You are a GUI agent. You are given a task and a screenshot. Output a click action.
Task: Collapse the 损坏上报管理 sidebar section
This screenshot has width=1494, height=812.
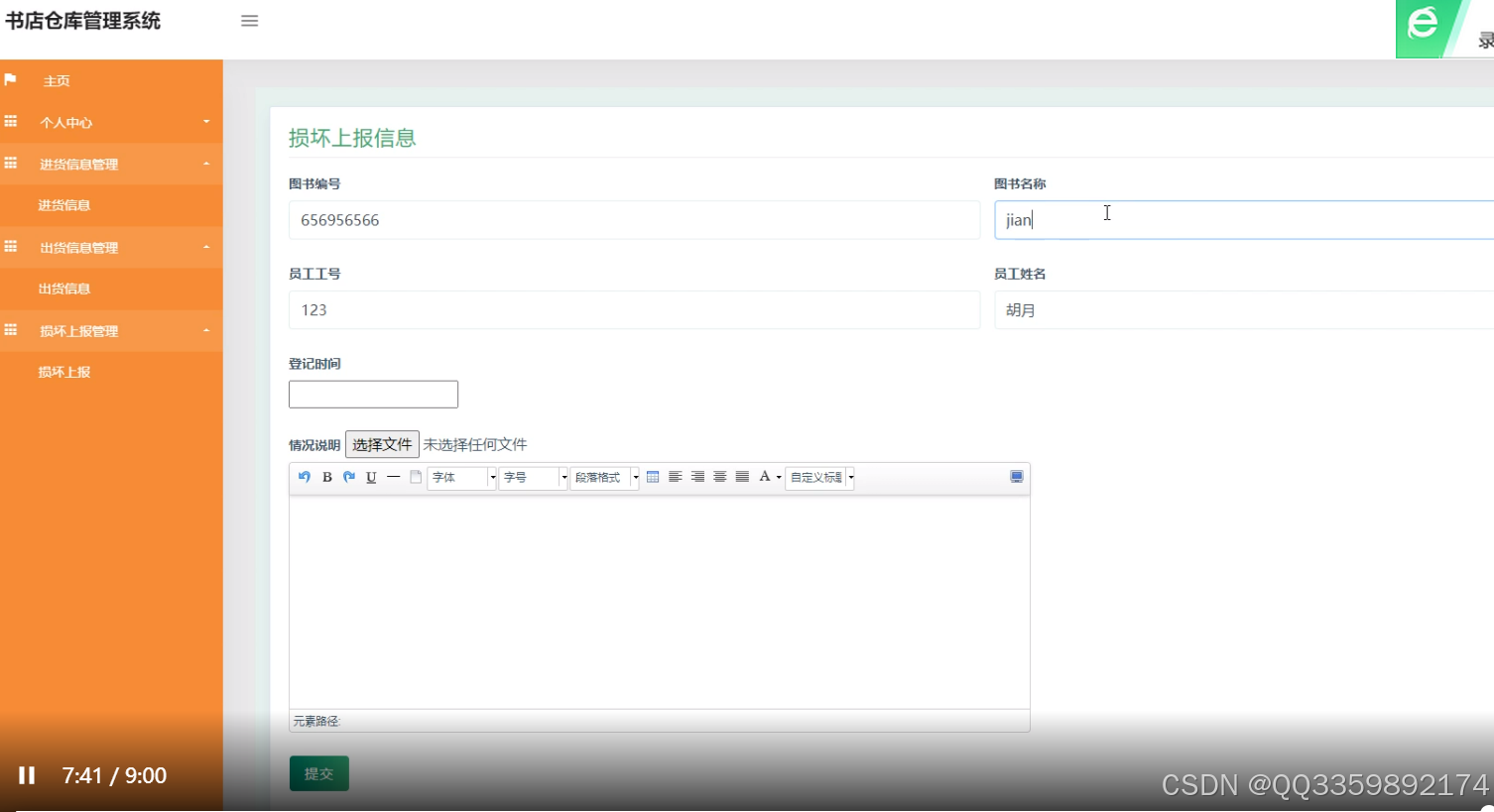tap(111, 330)
